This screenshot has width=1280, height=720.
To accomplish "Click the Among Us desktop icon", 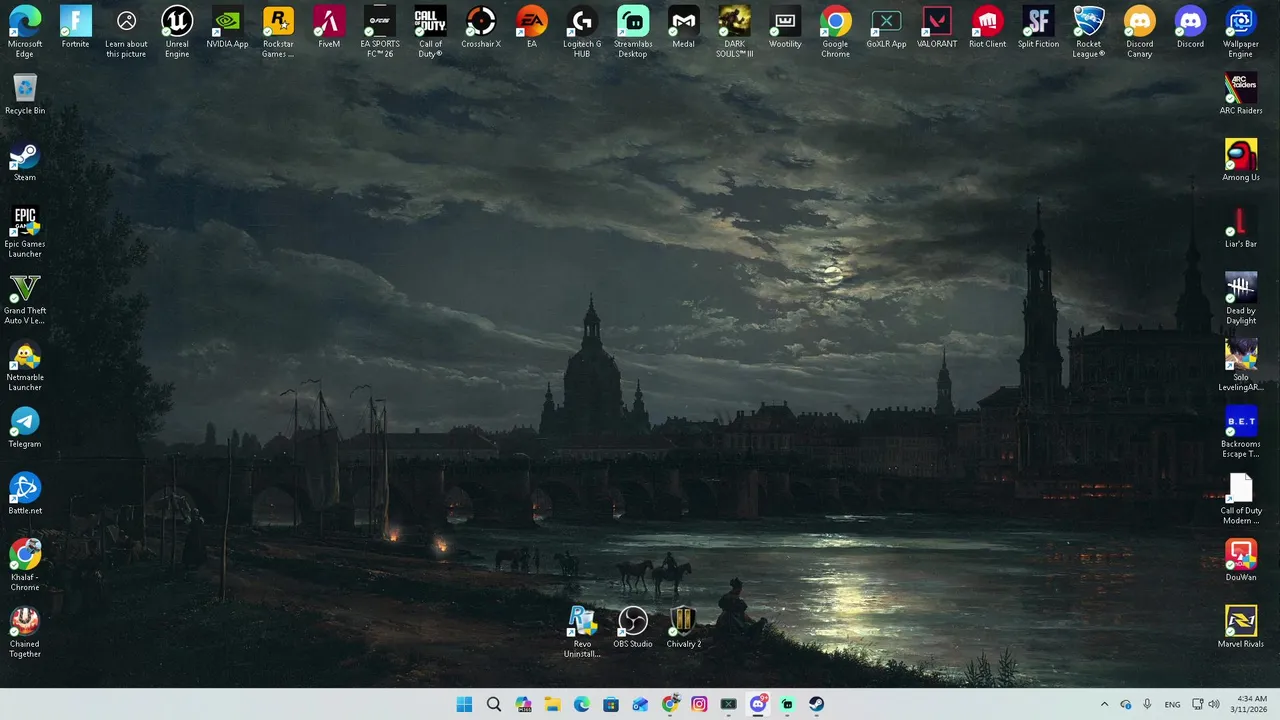I will pos(1241,161).
